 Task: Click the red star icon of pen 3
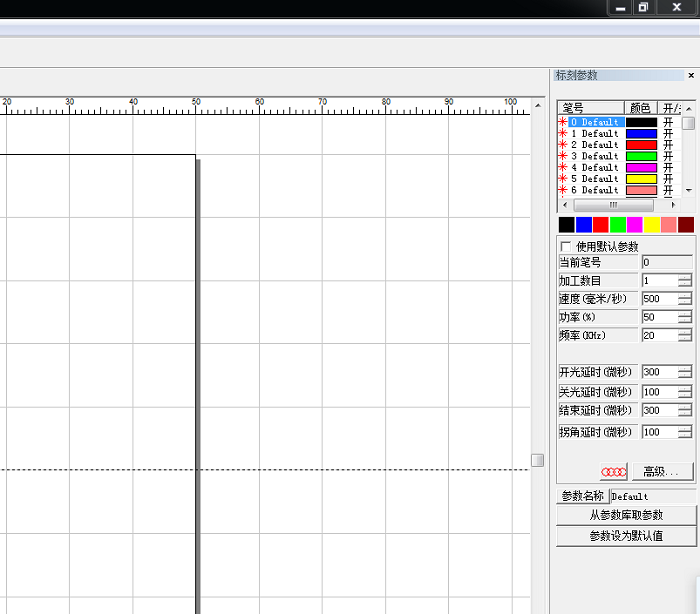pos(562,156)
